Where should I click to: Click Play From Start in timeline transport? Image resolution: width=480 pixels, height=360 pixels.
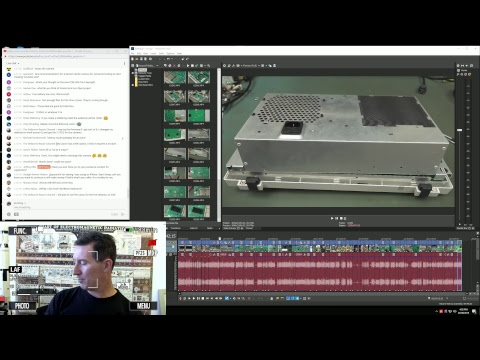click(190, 298)
